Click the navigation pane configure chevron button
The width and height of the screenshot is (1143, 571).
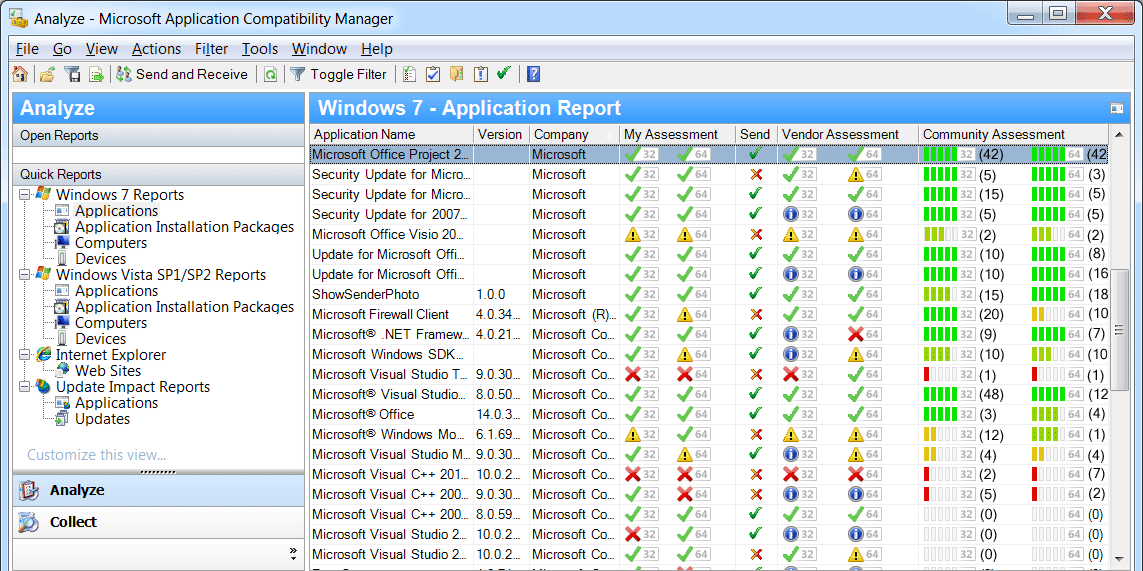point(293,553)
